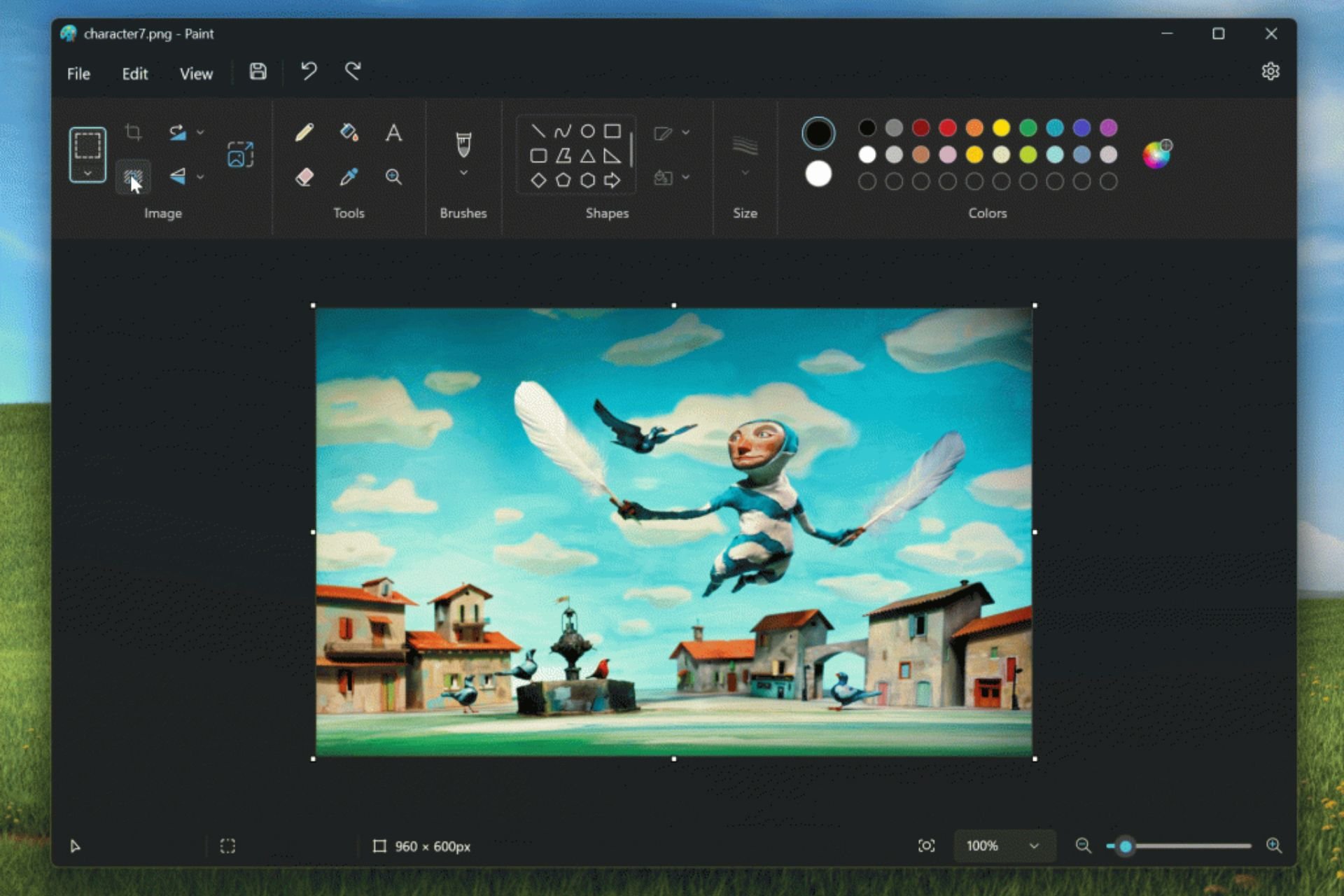
Task: Expand the shape outline options
Action: click(x=687, y=132)
